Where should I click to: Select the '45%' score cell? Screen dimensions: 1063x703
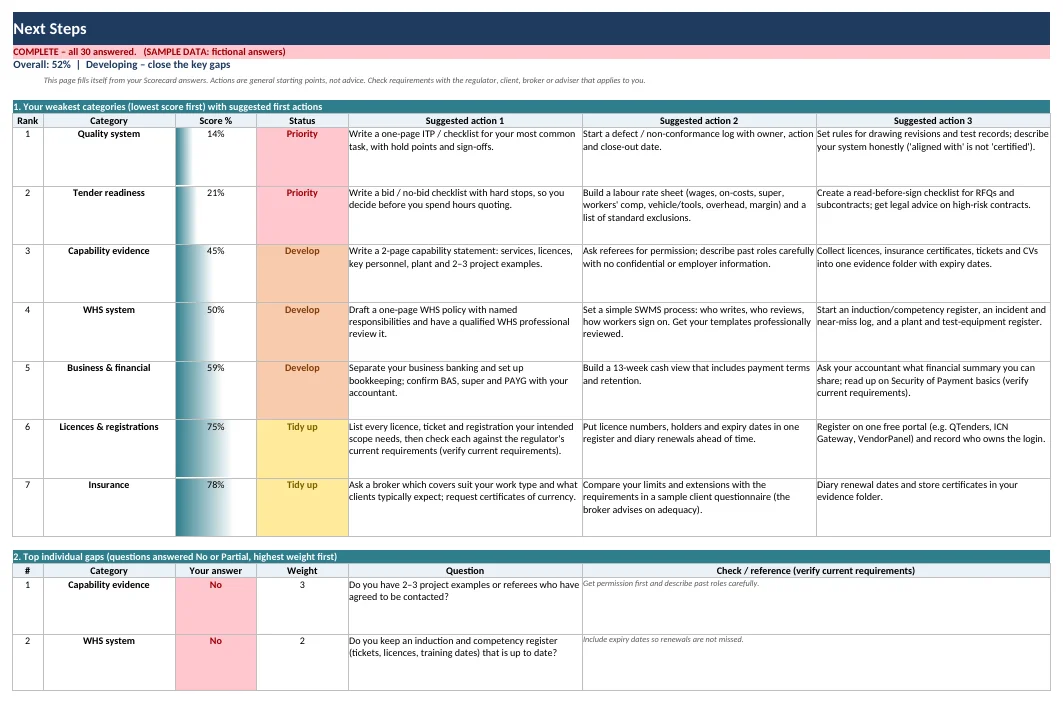[x=216, y=273]
